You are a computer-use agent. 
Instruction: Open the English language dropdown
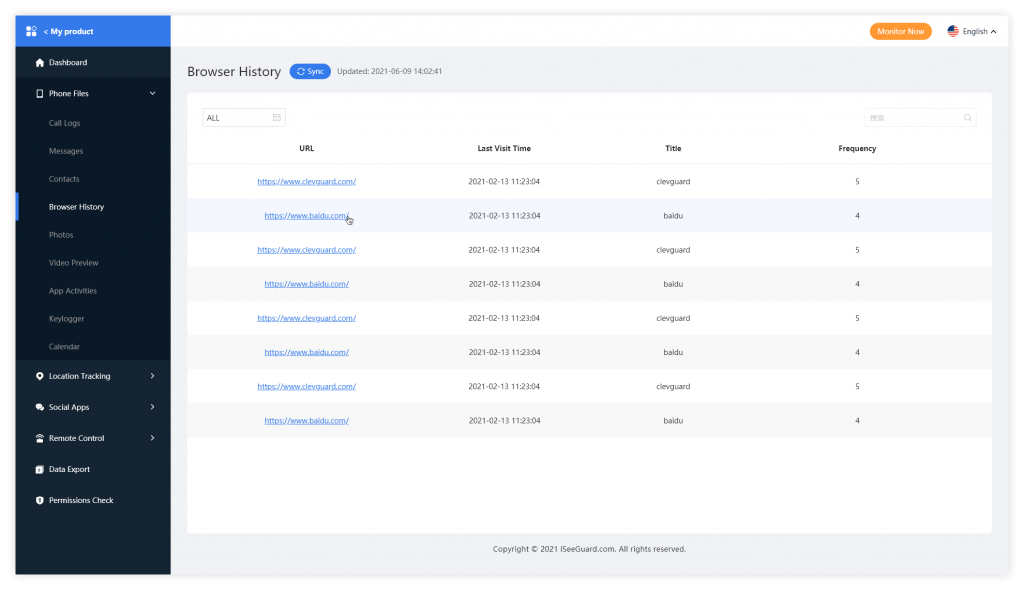click(972, 31)
